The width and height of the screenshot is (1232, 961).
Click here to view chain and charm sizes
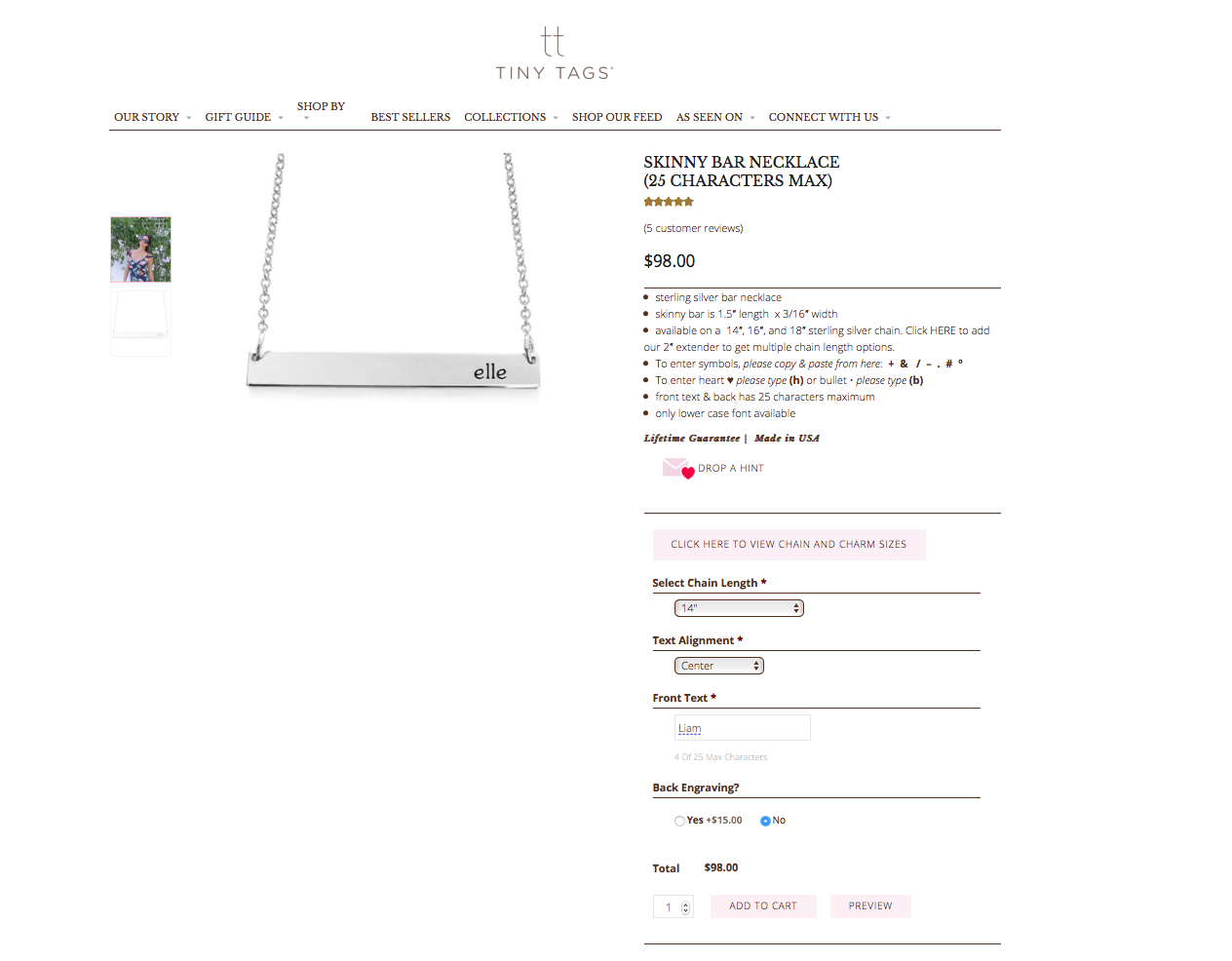789,545
